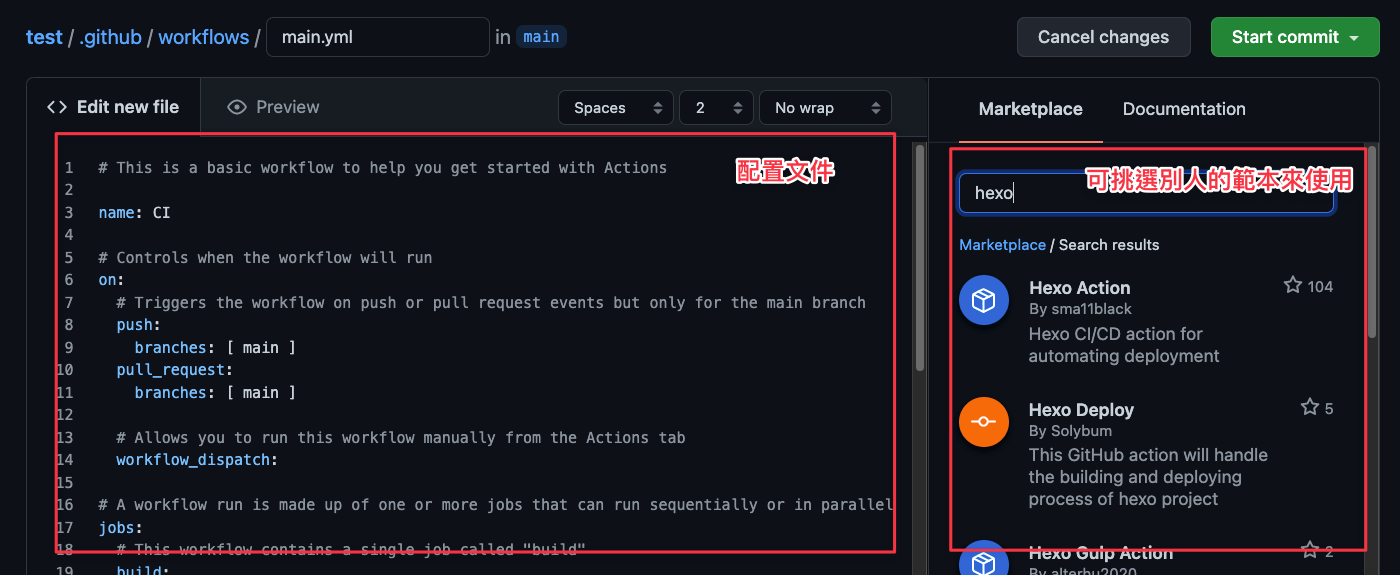Go to the test repository breadcrumb
Screen dimensions: 1400x575
click(44, 37)
